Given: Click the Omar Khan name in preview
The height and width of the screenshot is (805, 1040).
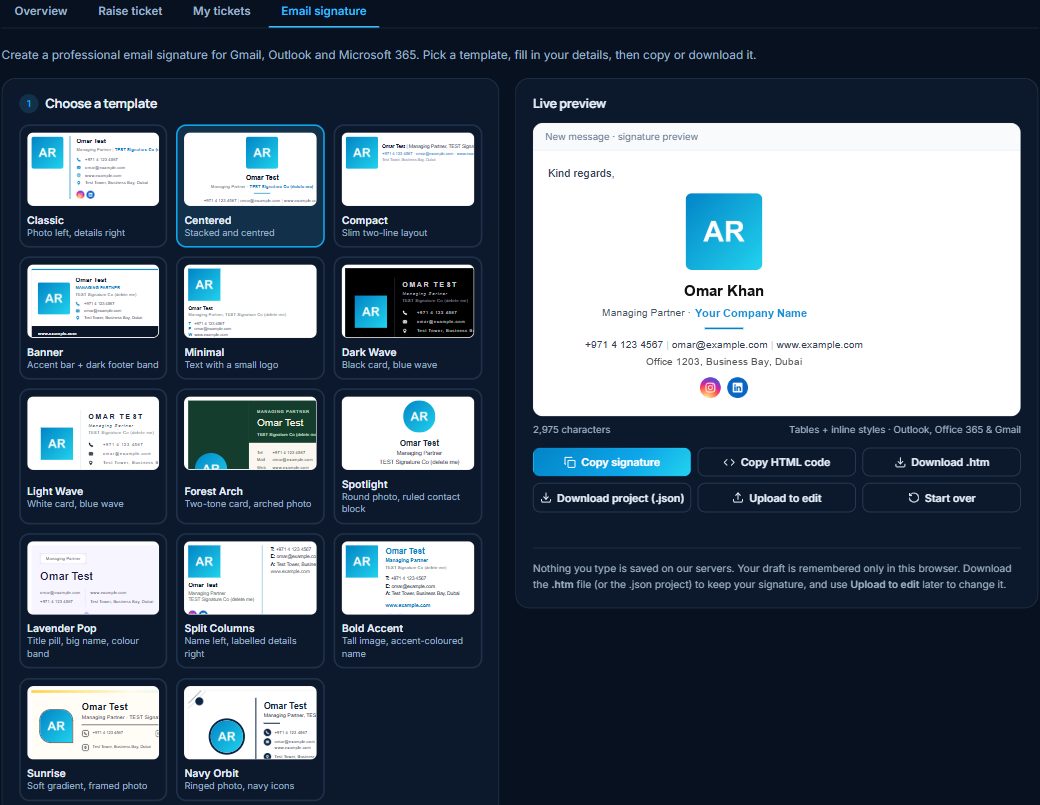Looking at the screenshot, I should pos(724,290).
